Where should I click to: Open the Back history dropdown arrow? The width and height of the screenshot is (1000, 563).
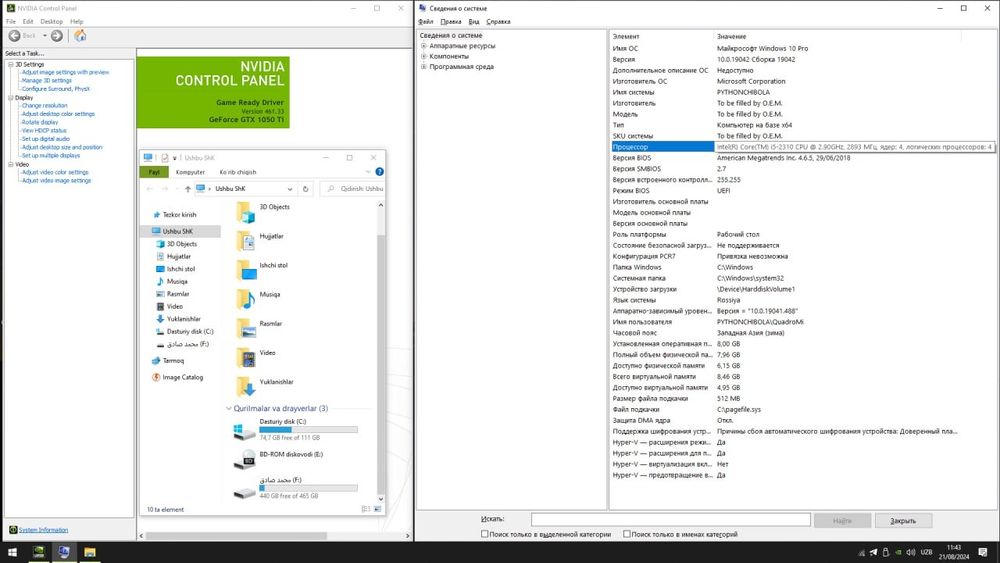coord(45,36)
